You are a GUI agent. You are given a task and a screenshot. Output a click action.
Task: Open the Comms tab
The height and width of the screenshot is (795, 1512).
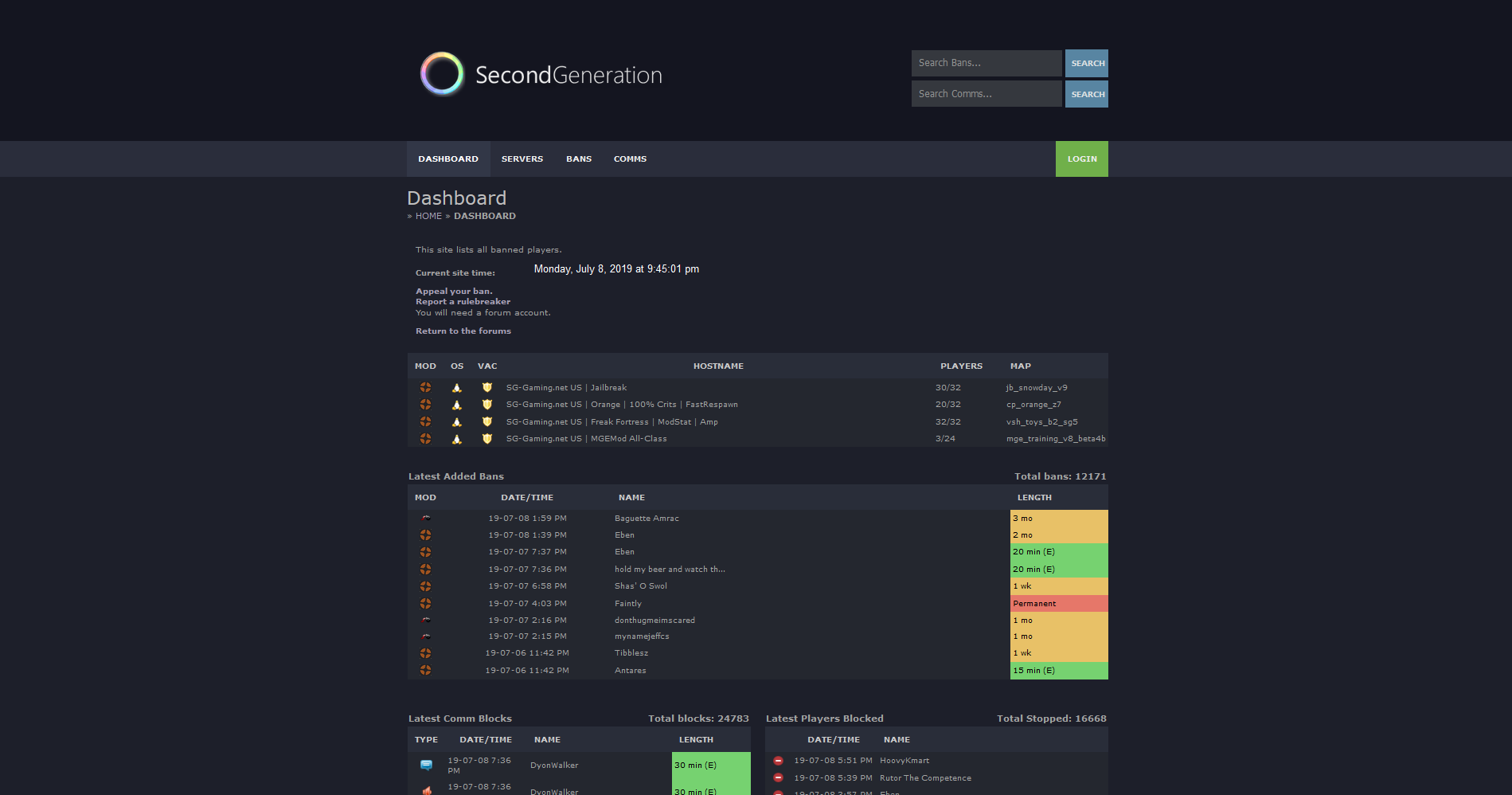coord(630,159)
